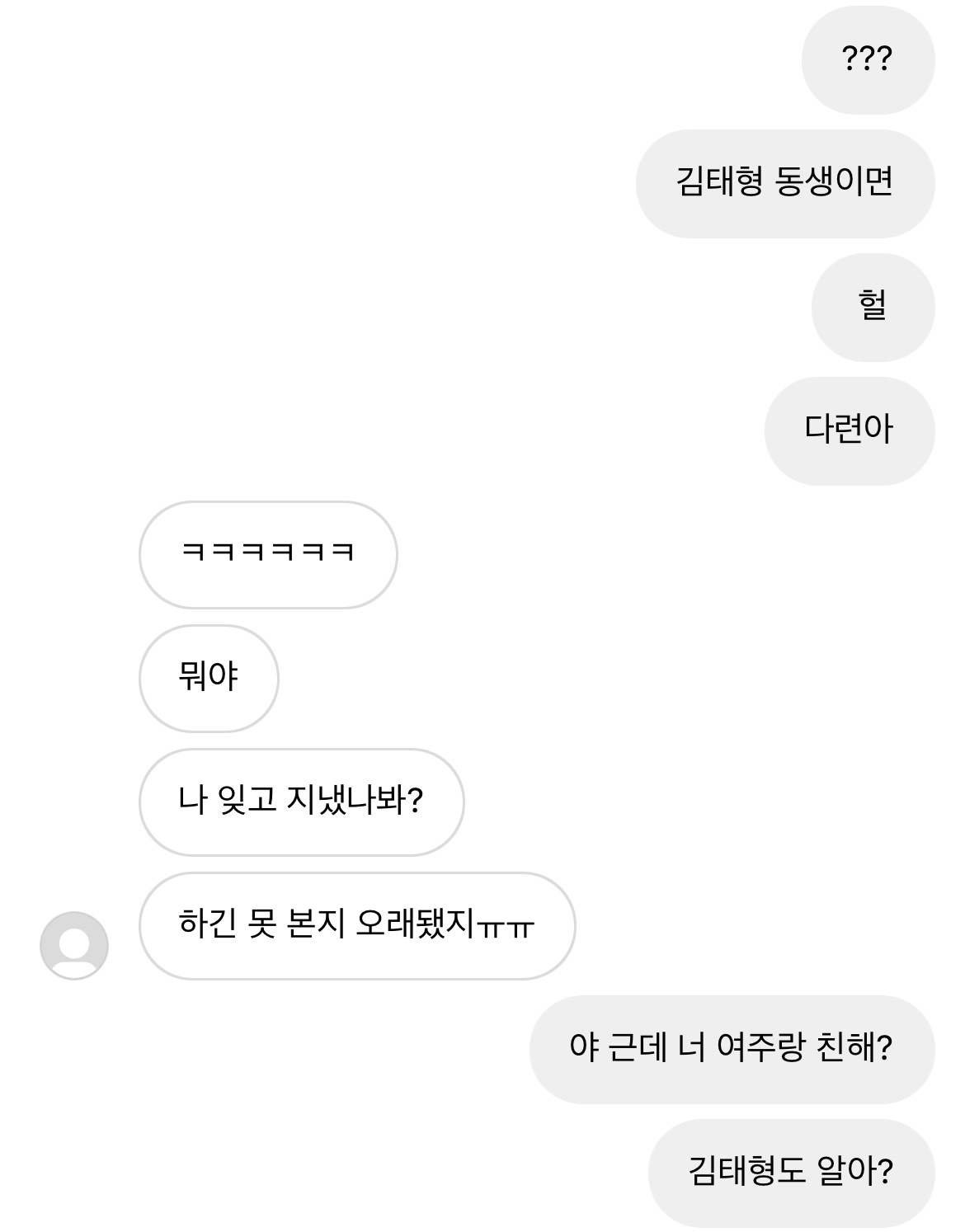Screen dimensions: 965x1232
Task: Select the '나 잊고 지냈나봐?' message
Action: click(x=301, y=802)
